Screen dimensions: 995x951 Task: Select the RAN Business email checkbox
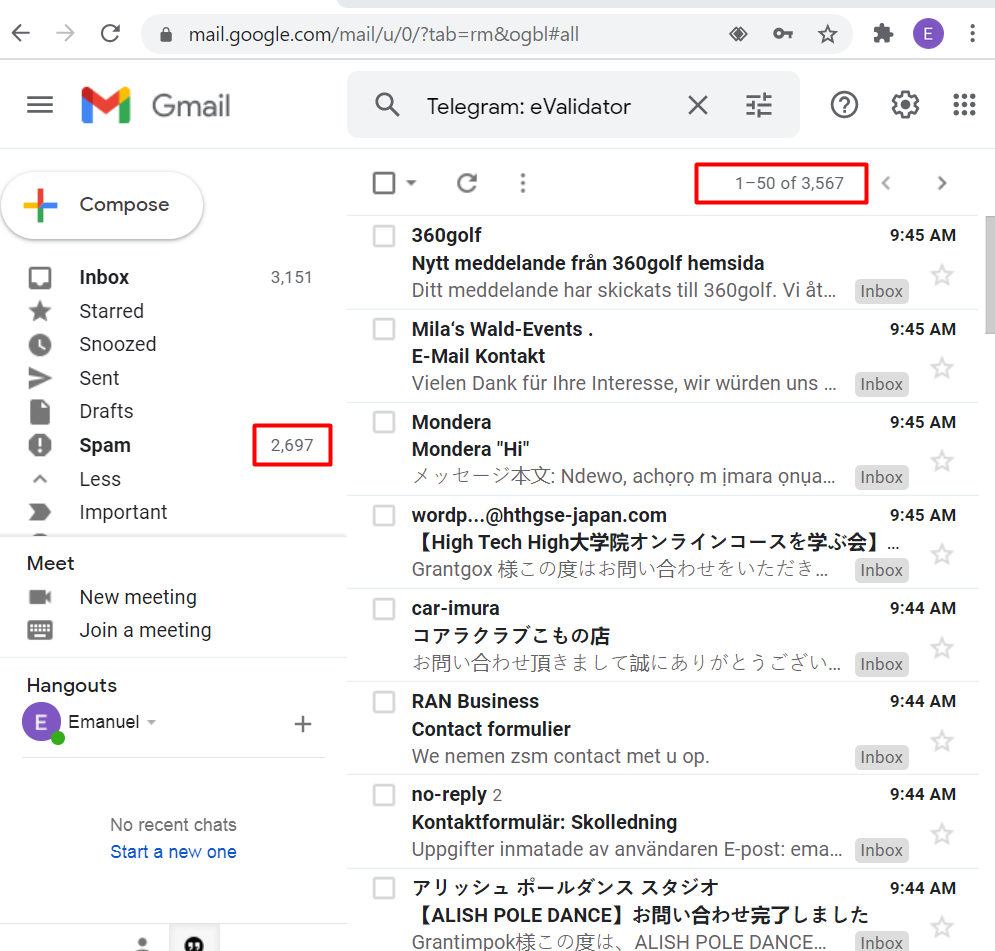tap(384, 701)
